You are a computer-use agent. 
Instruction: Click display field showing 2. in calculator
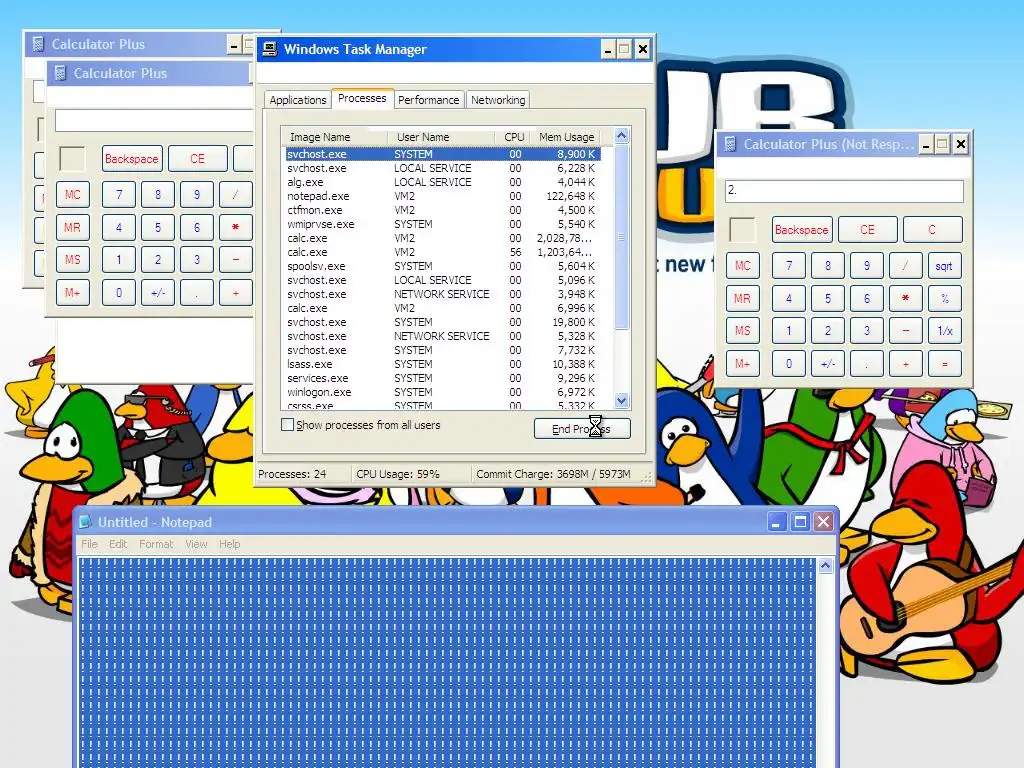pos(844,191)
